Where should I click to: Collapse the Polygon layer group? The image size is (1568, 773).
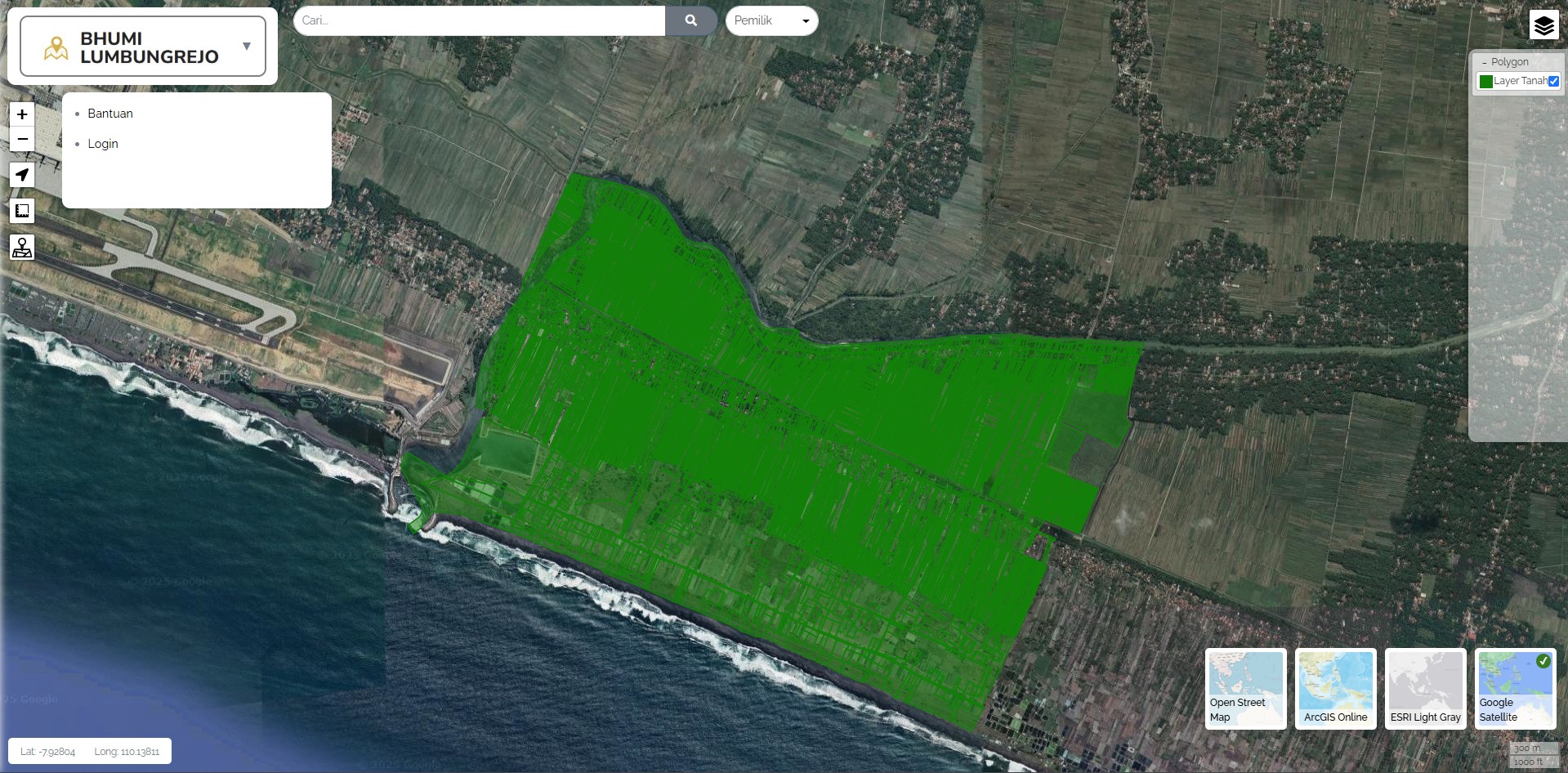tap(1485, 62)
